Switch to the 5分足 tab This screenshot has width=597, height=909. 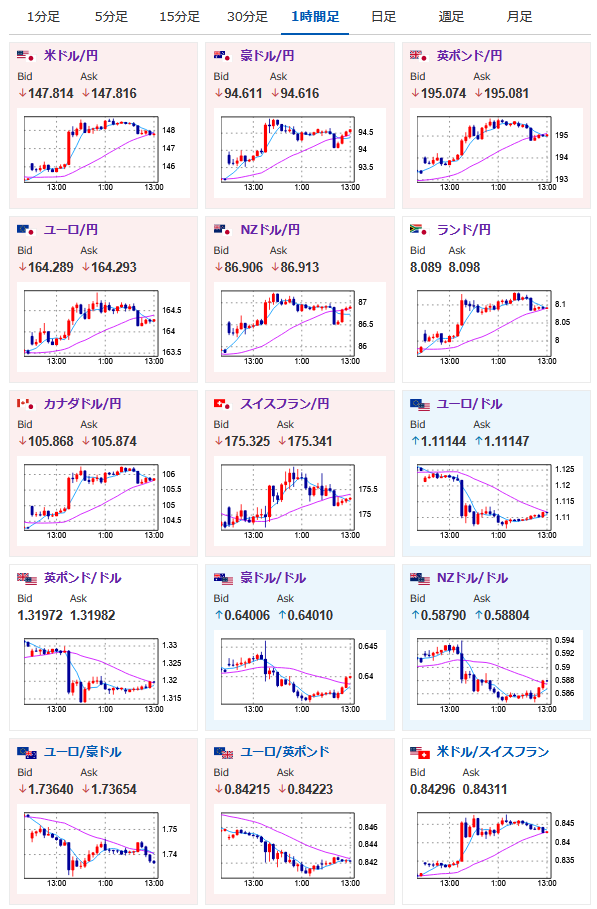111,17
